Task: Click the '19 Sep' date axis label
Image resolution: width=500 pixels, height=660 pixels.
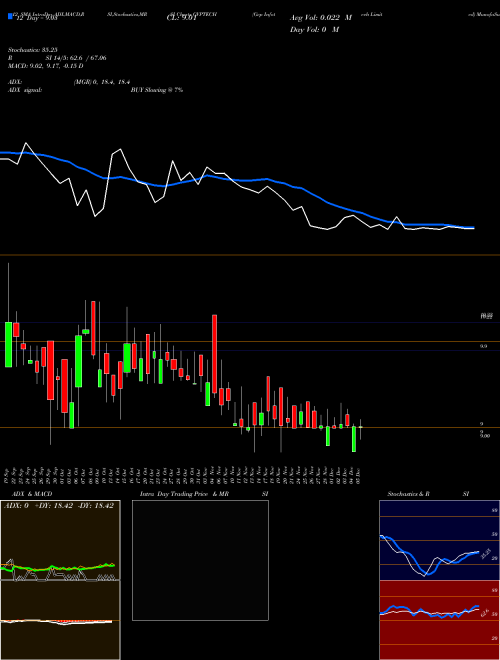Action: (x=8, y=475)
